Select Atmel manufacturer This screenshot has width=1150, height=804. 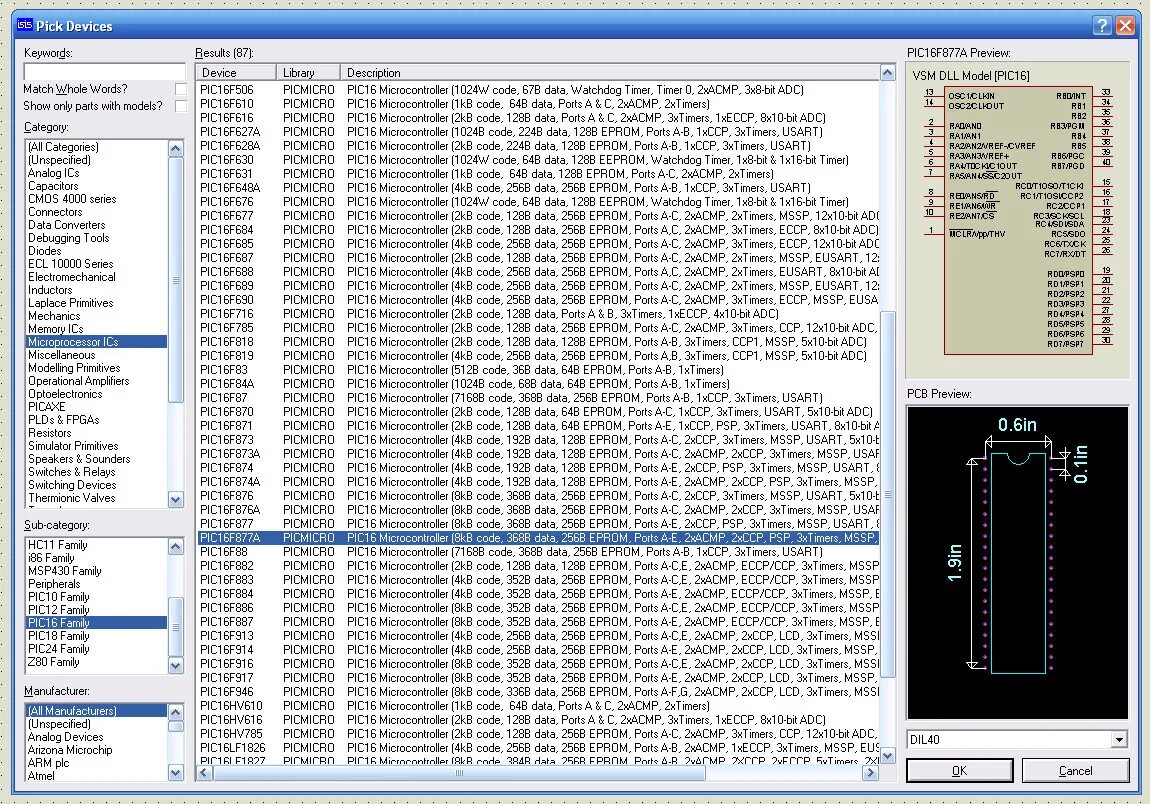click(96, 776)
